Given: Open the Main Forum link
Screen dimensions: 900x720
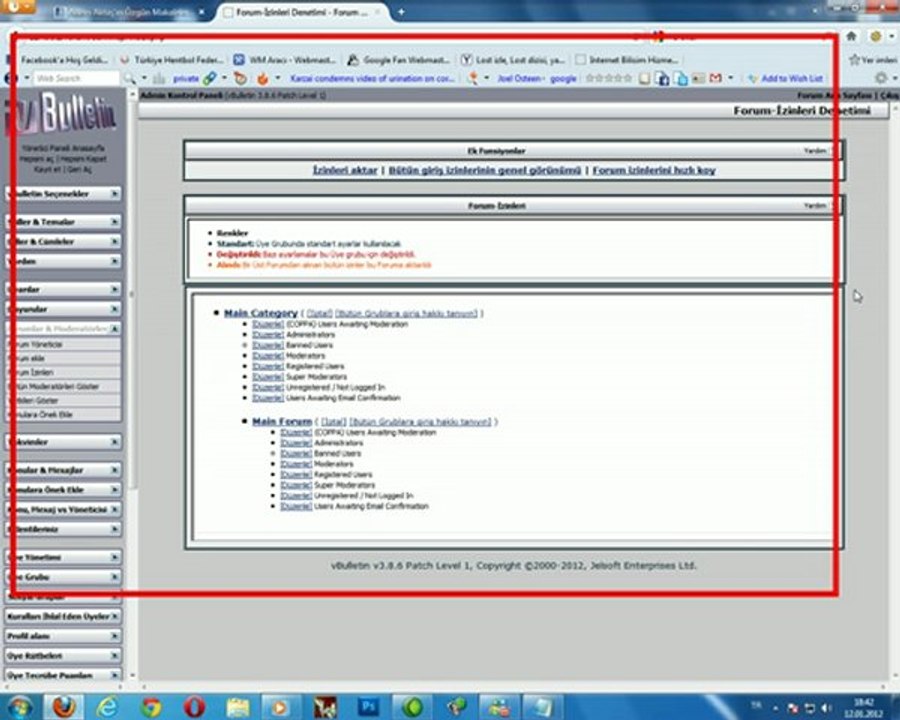Looking at the screenshot, I should coord(282,421).
